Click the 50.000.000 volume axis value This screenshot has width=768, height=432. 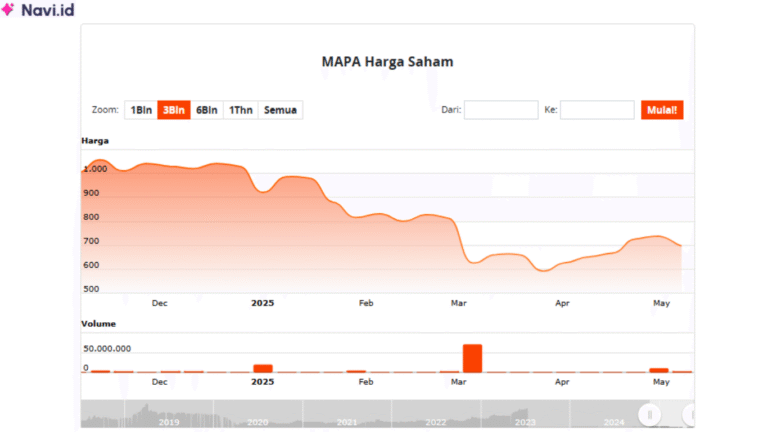point(107,349)
